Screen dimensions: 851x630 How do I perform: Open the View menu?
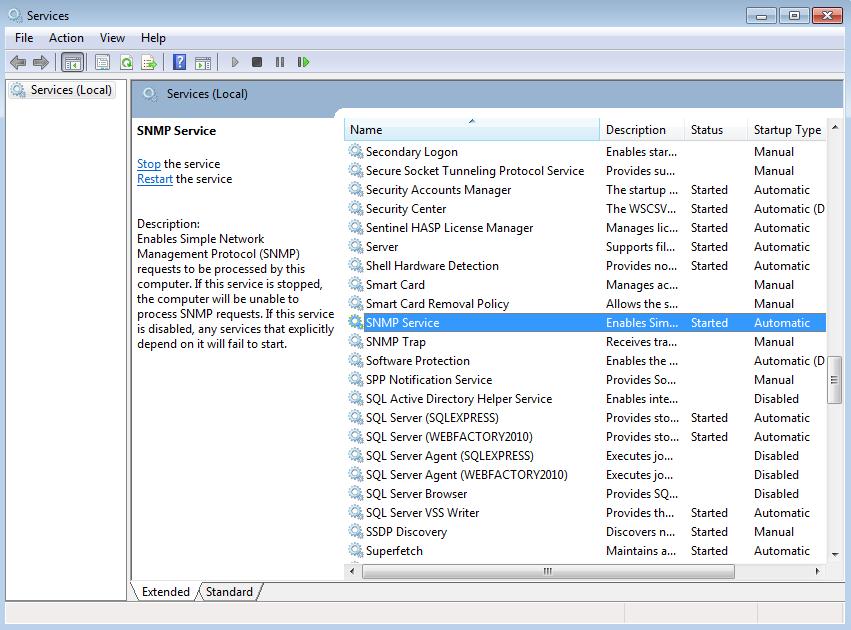point(112,38)
